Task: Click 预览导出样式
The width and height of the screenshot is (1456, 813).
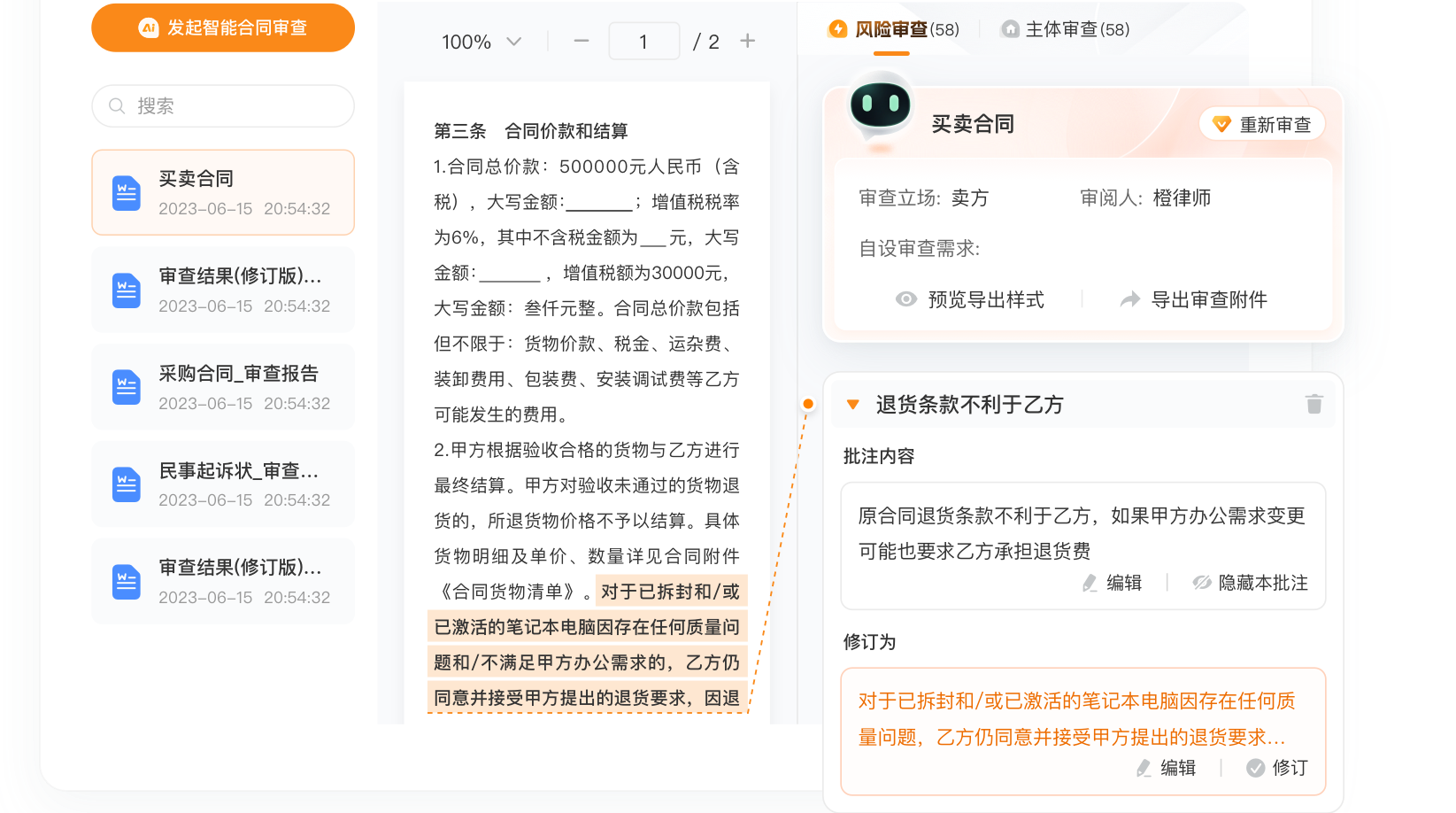Action: pos(986,299)
